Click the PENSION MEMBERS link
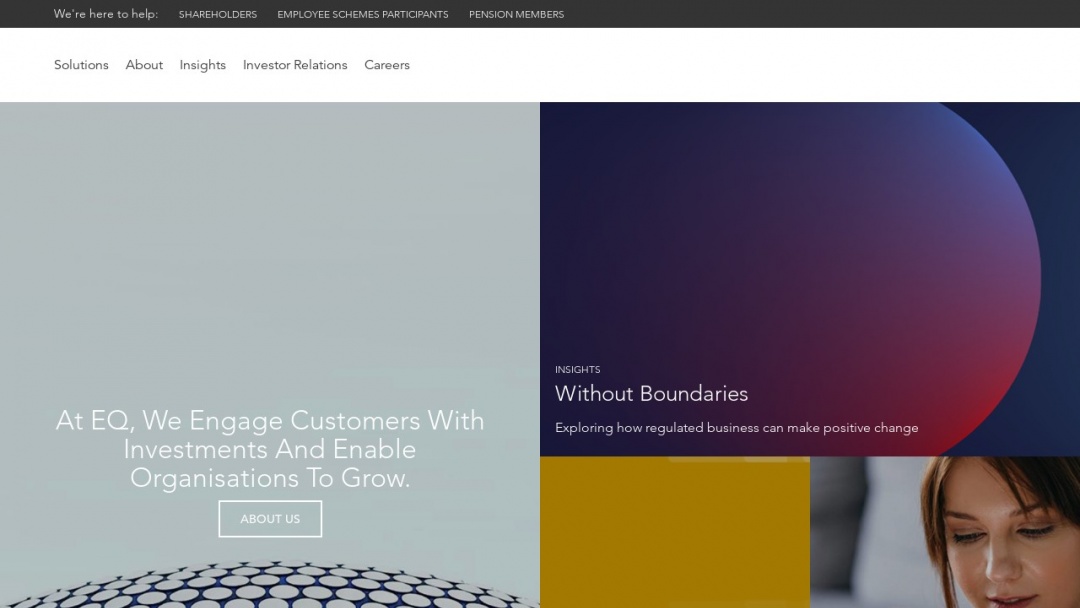1080x608 pixels. [516, 14]
